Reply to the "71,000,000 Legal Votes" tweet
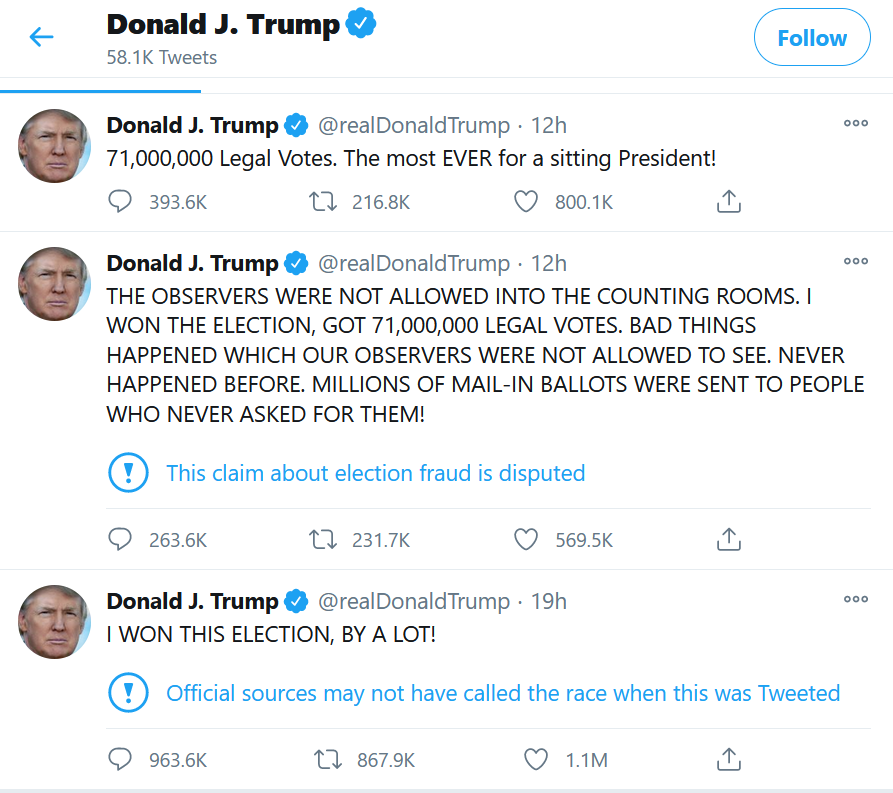 coord(120,202)
